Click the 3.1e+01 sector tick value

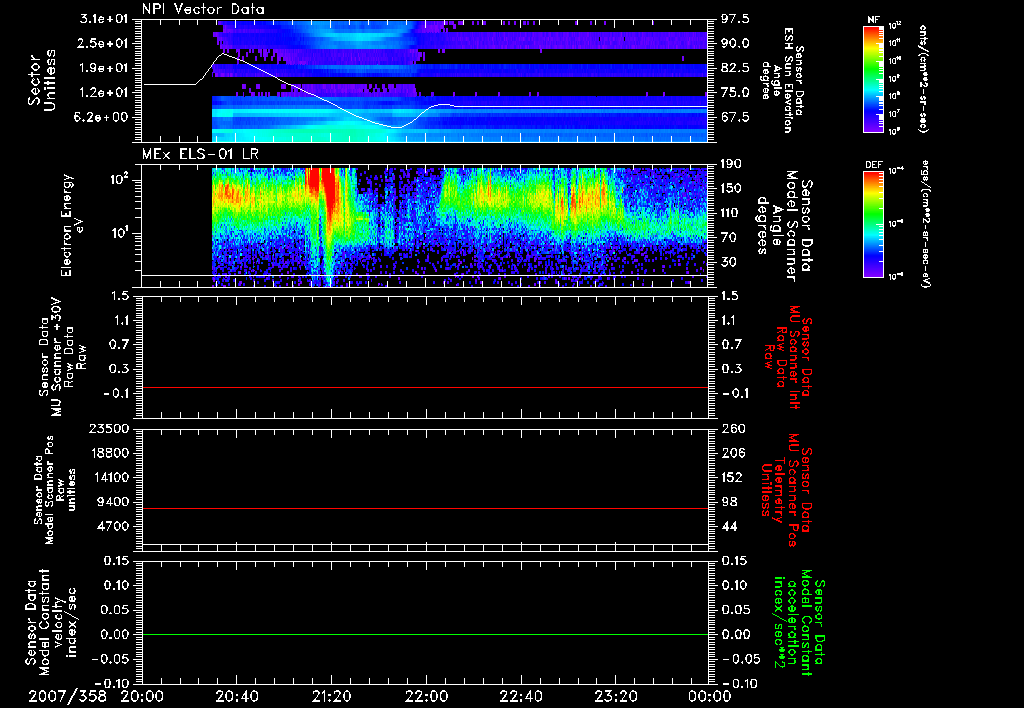[104, 19]
